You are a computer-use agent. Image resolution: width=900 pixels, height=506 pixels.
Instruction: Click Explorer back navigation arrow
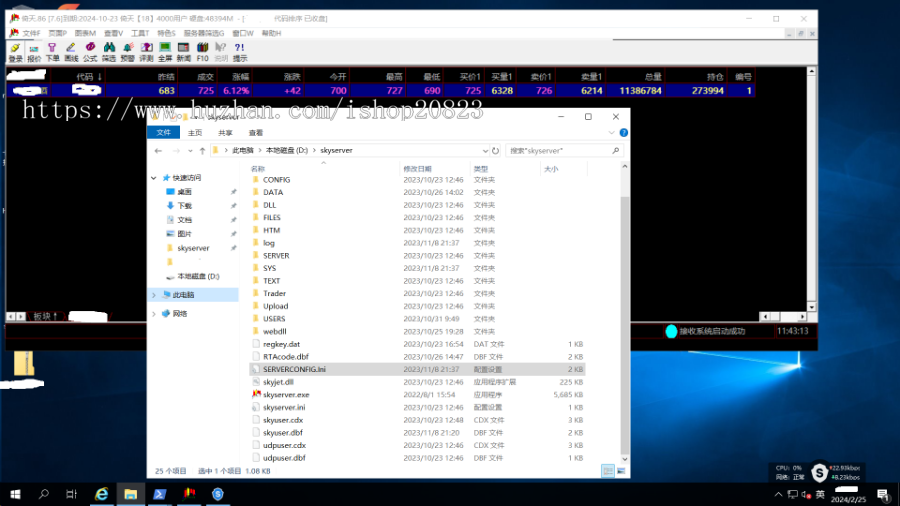158,151
